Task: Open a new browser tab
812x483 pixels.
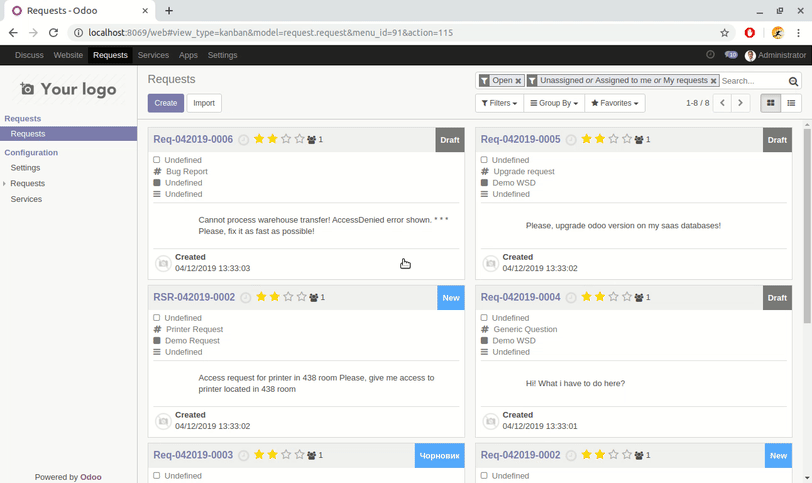Action: [169, 10]
